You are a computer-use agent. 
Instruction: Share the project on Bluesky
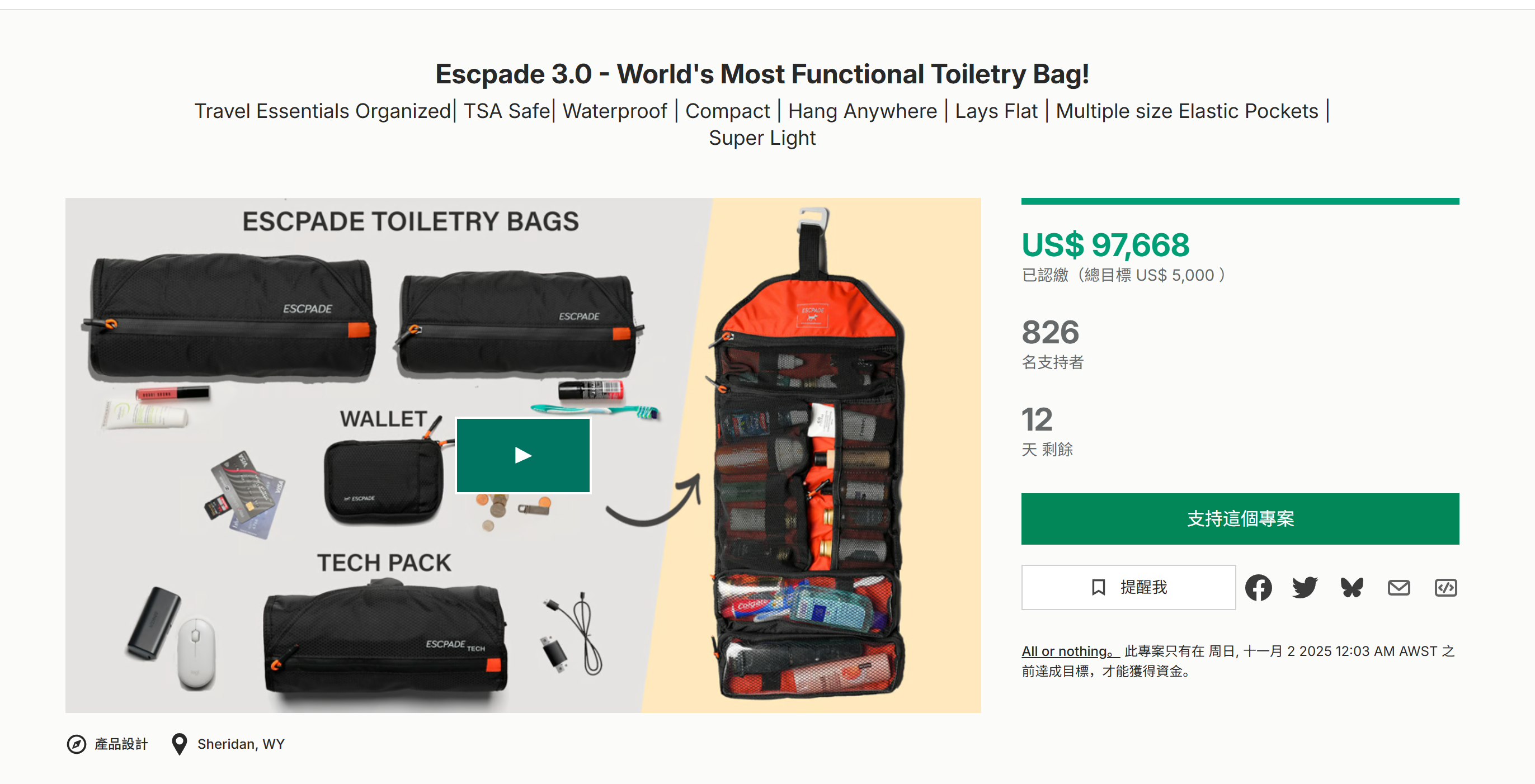click(x=1352, y=587)
